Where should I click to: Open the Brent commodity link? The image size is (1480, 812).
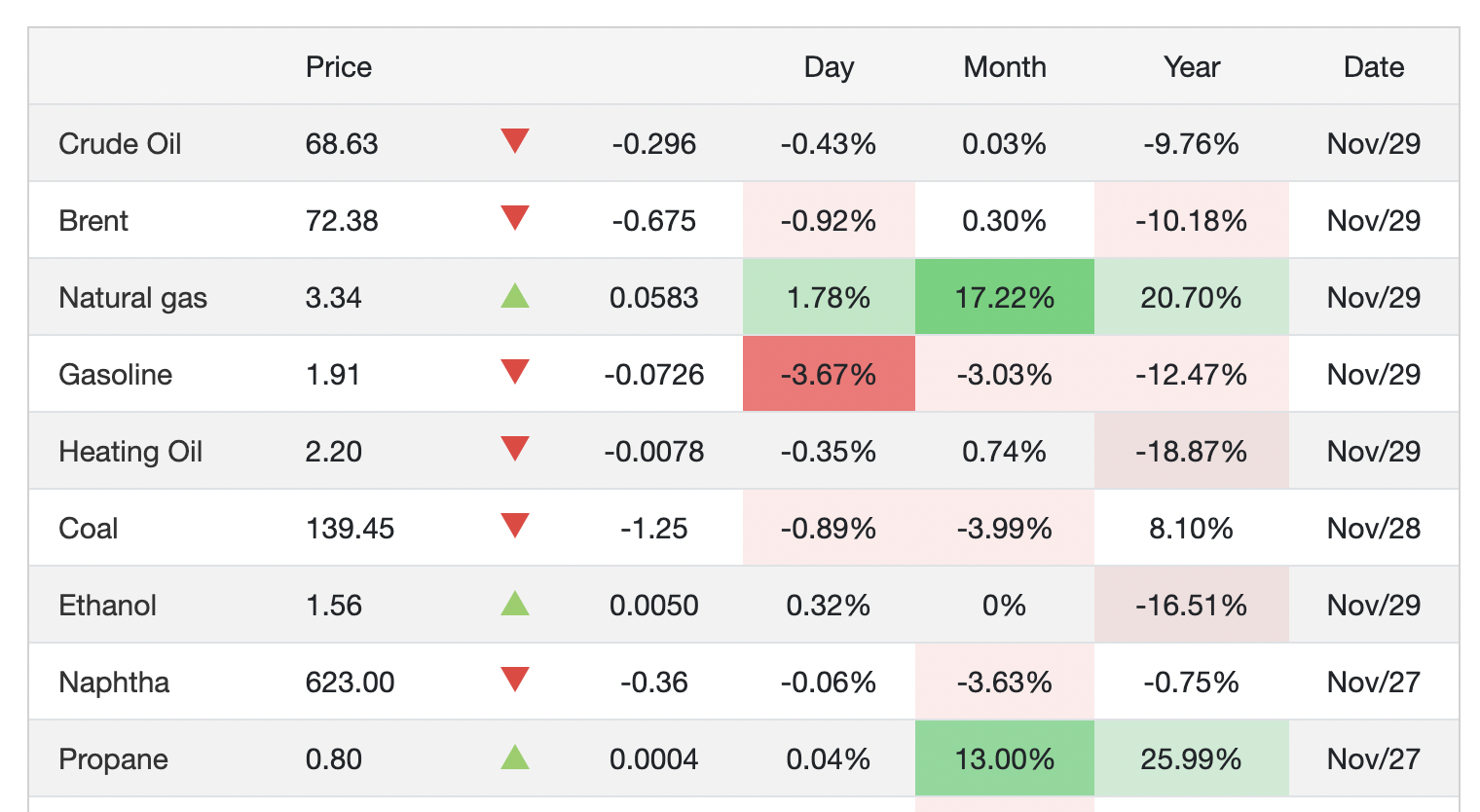[x=93, y=221]
